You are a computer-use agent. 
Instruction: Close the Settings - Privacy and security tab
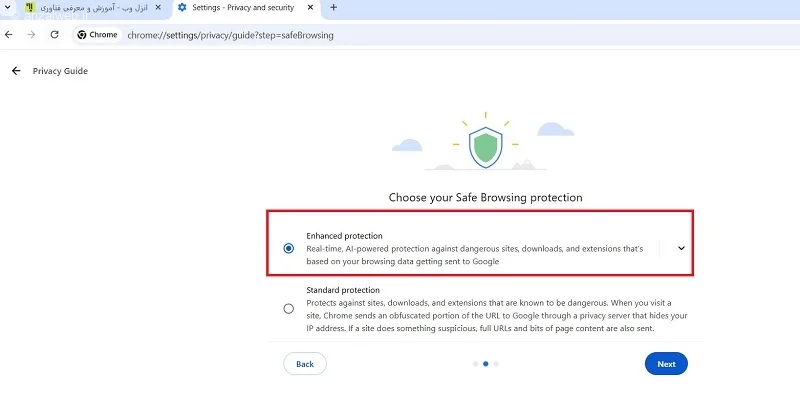(310, 8)
